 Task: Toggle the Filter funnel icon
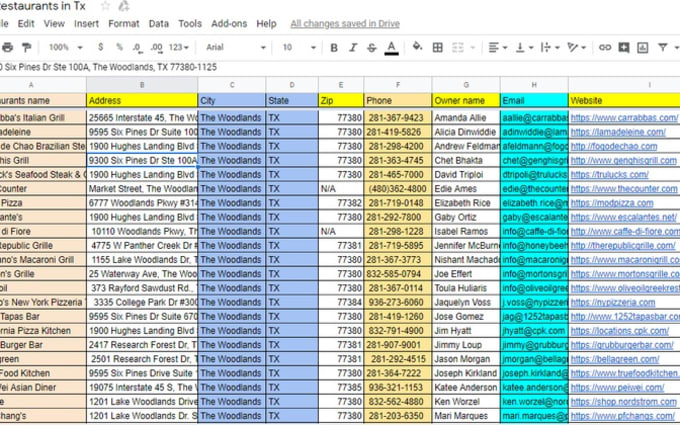[x=662, y=47]
